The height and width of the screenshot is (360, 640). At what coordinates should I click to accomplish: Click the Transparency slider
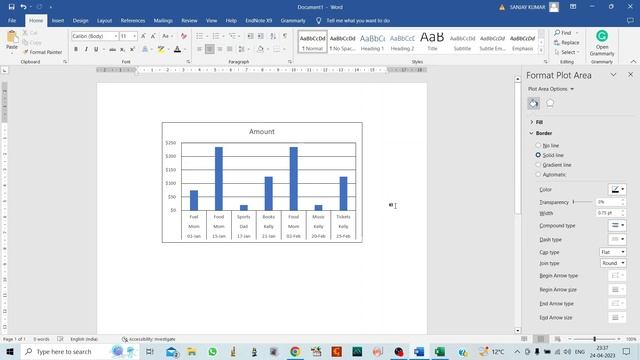pyautogui.click(x=582, y=202)
